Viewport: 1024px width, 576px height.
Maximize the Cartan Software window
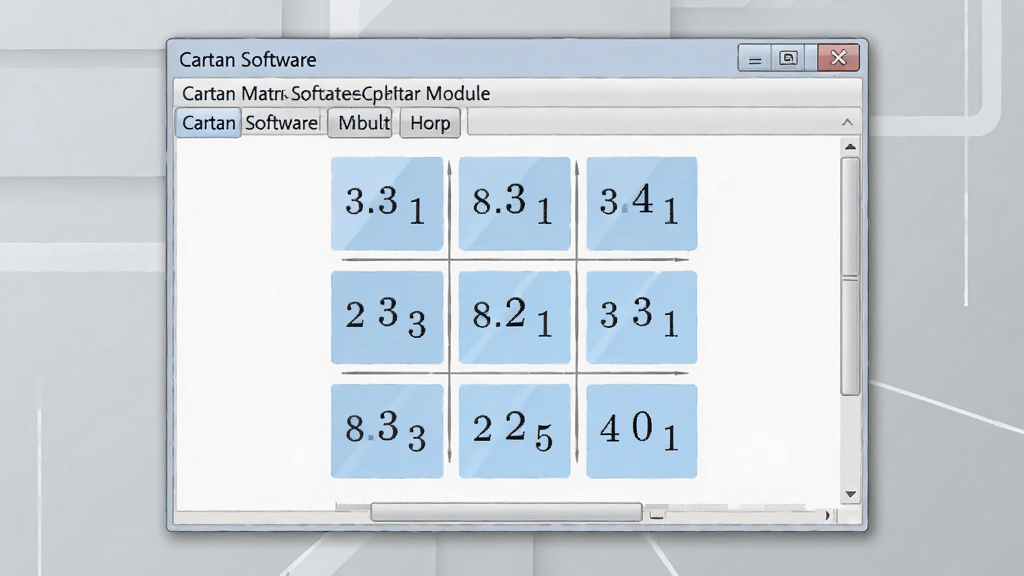click(x=788, y=58)
